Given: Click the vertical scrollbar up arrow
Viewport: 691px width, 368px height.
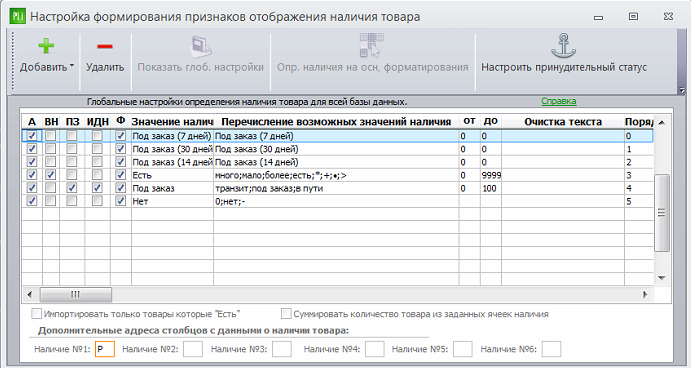Looking at the screenshot, I should click(661, 123).
